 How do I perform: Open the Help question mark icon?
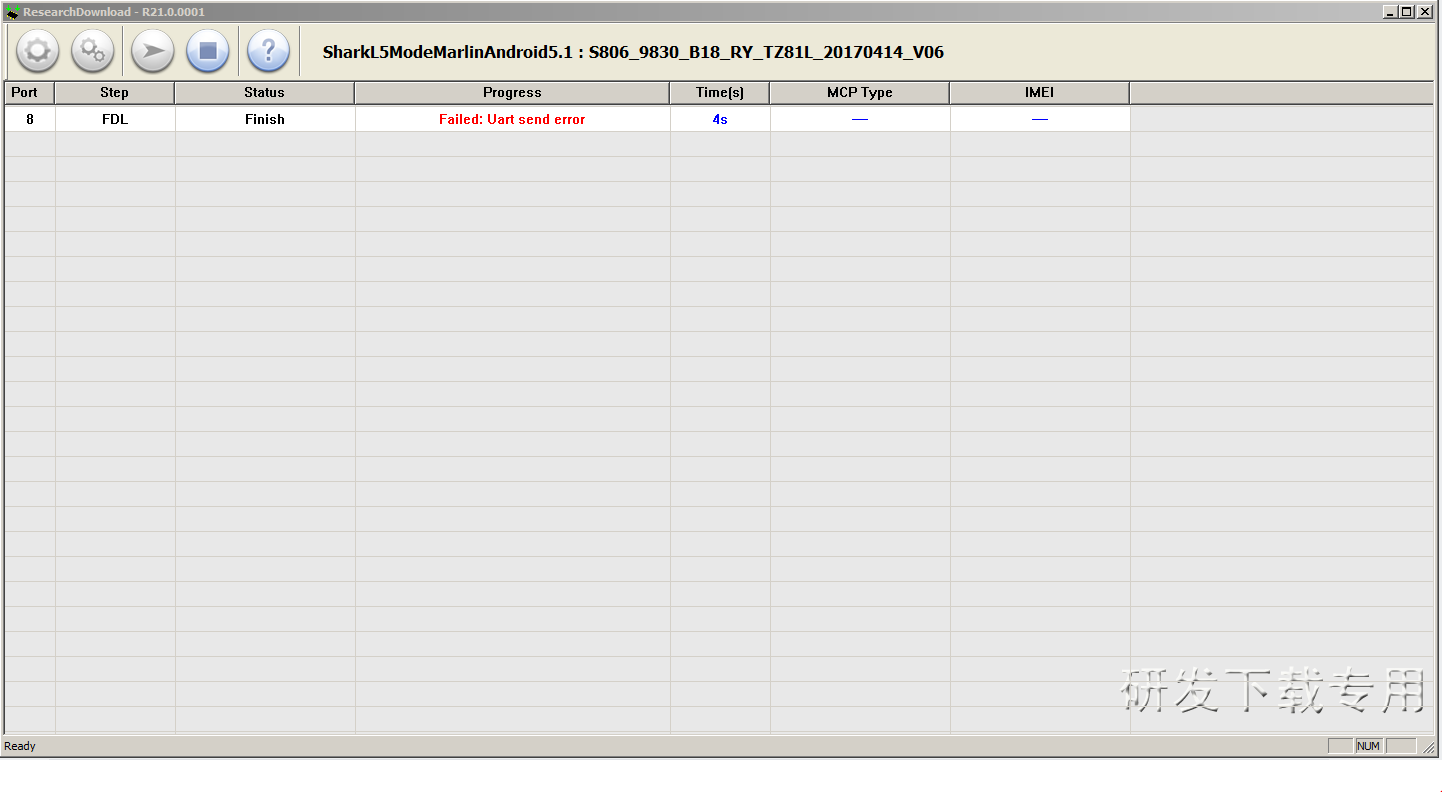click(x=268, y=51)
